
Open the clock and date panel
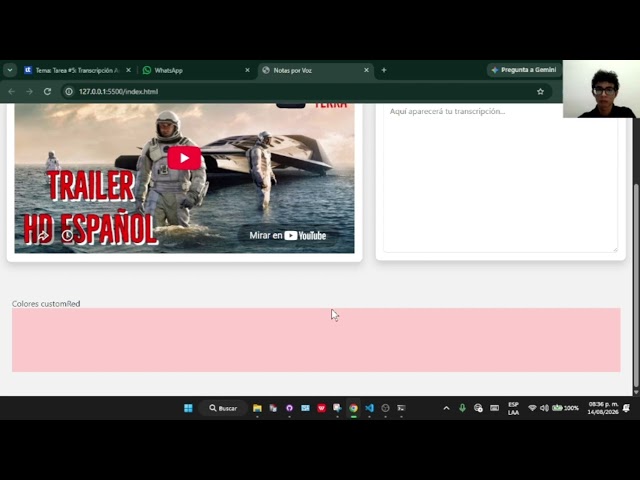pos(603,408)
